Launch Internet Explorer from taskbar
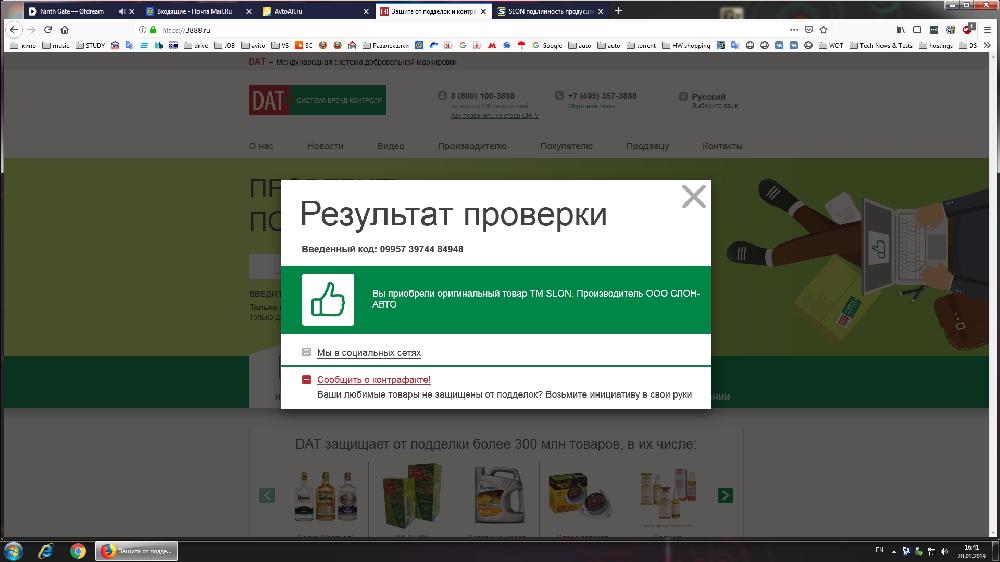1000x562 pixels. click(x=45, y=551)
